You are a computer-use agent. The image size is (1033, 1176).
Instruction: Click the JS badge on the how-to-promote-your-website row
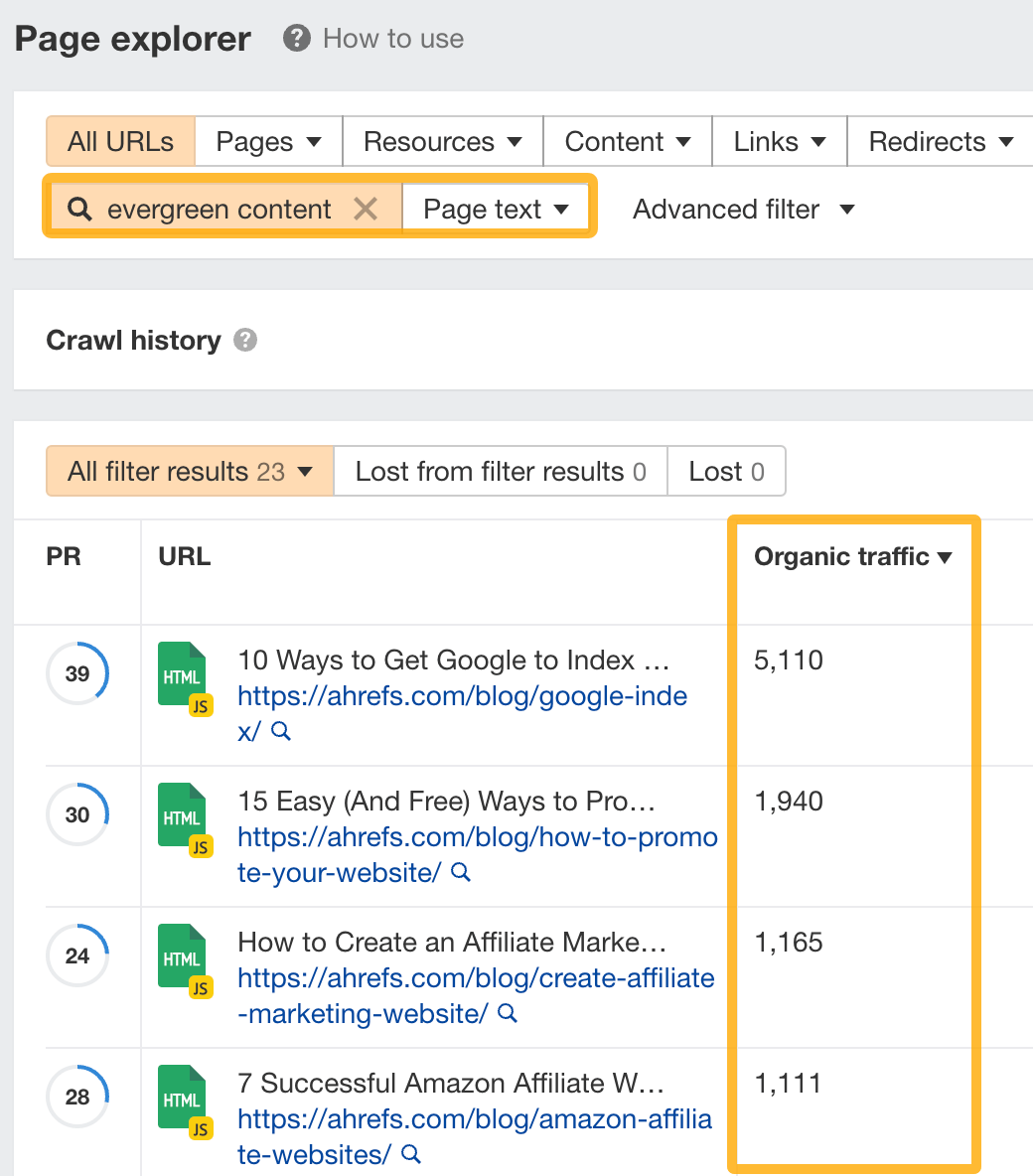(201, 847)
